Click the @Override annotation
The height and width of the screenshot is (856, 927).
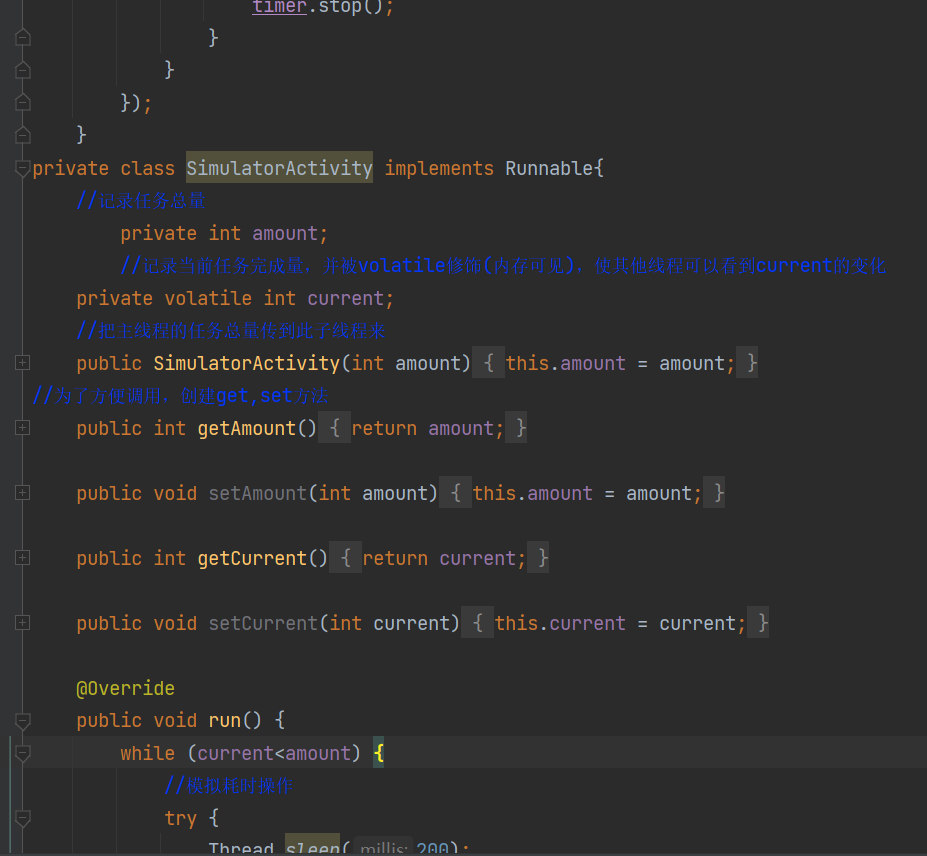(125, 689)
